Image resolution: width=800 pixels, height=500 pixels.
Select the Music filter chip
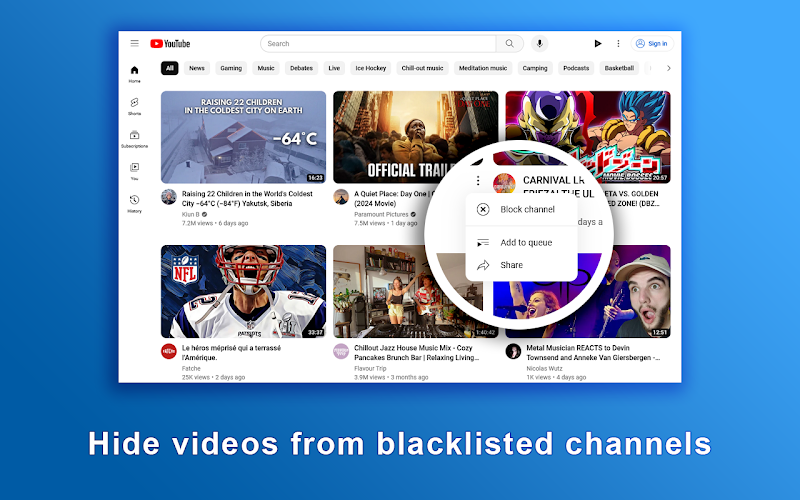[x=266, y=68]
